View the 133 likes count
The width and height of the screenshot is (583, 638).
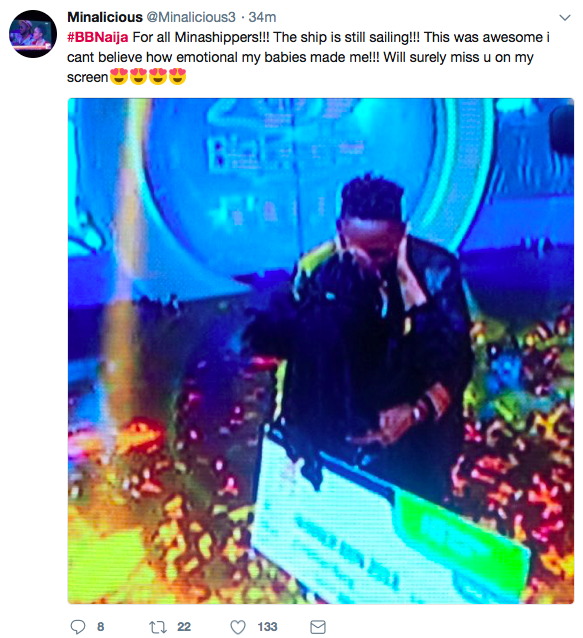[267, 627]
